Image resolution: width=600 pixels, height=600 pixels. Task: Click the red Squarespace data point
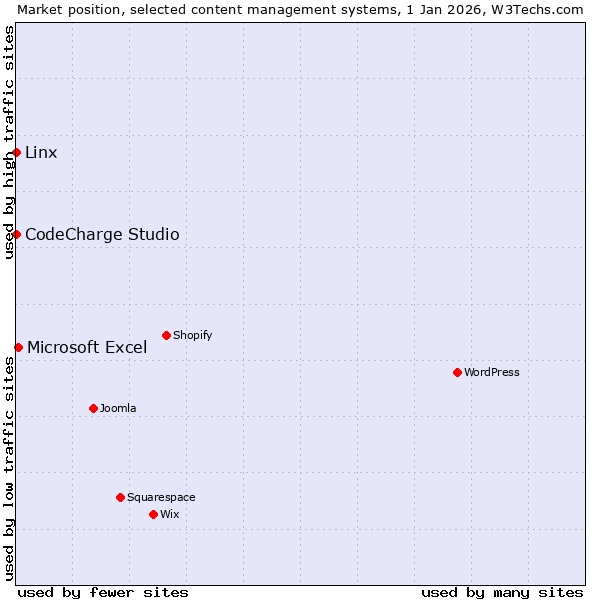tap(121, 497)
